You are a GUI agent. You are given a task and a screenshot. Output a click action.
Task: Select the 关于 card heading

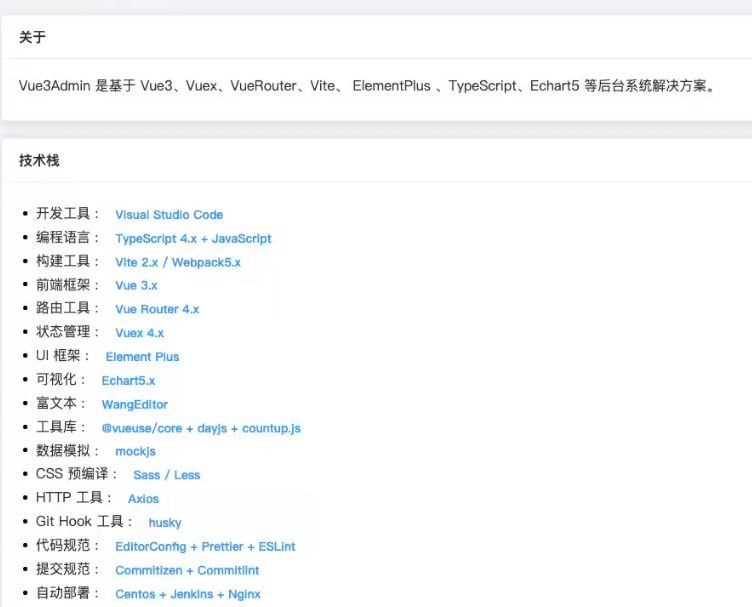click(x=32, y=37)
